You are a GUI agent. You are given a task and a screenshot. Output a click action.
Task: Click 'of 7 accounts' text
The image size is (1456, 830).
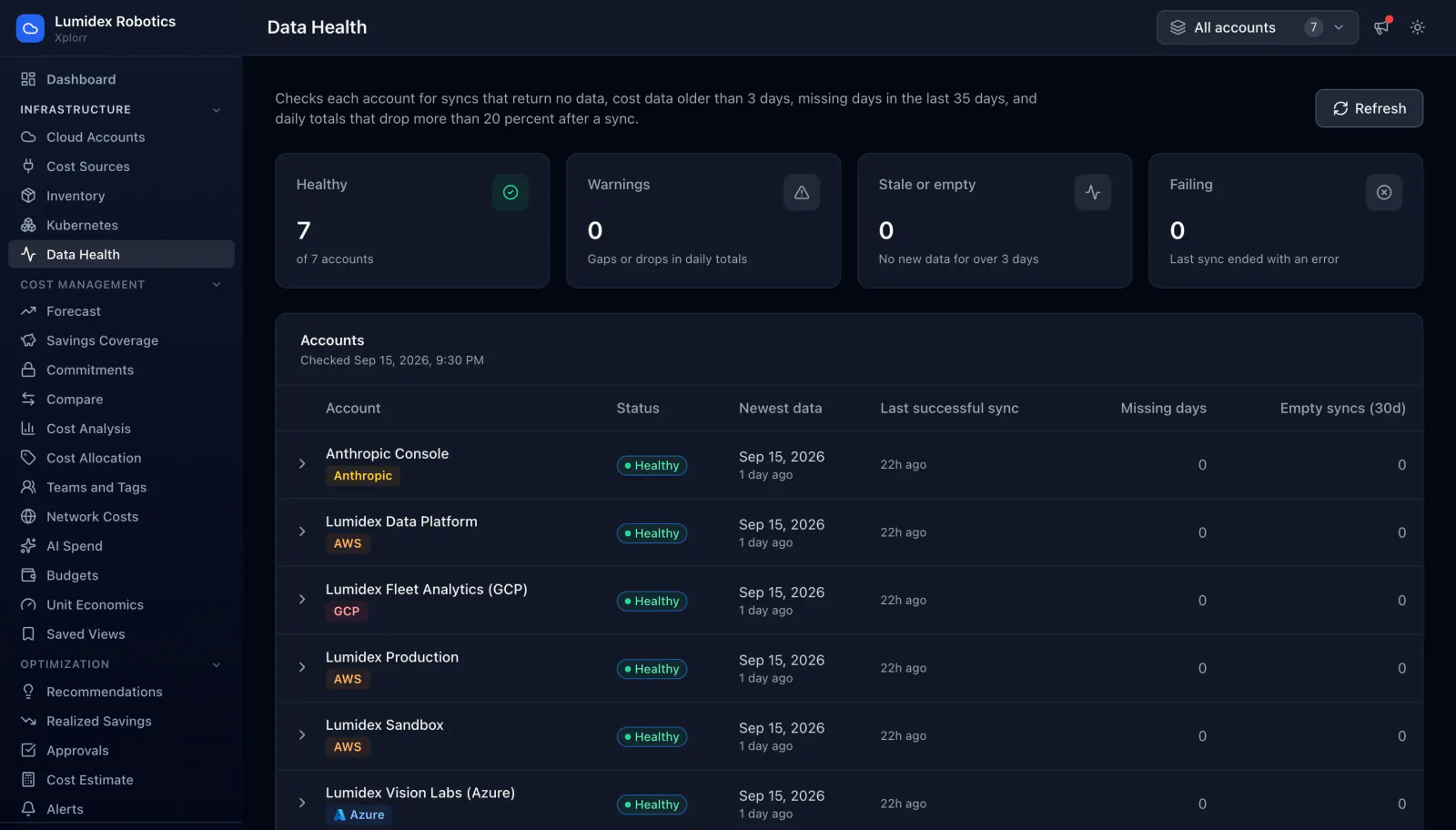[335, 259]
